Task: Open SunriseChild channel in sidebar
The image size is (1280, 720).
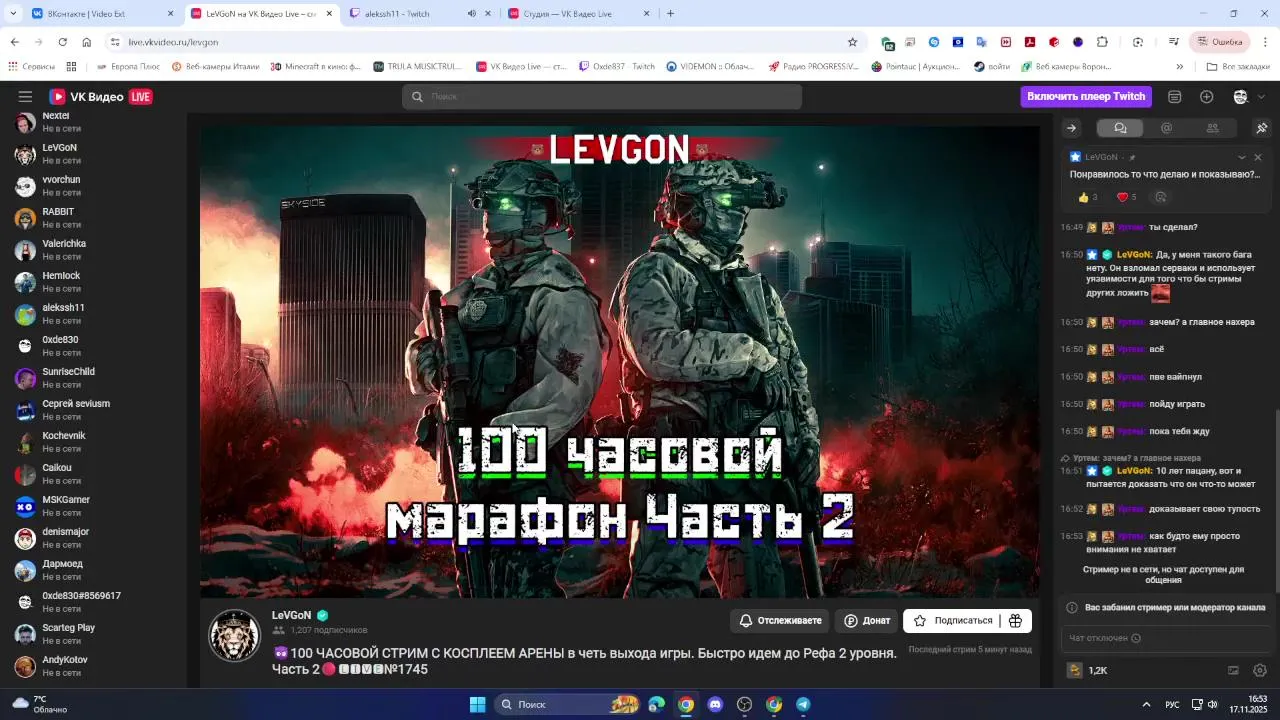Action: [x=93, y=378]
